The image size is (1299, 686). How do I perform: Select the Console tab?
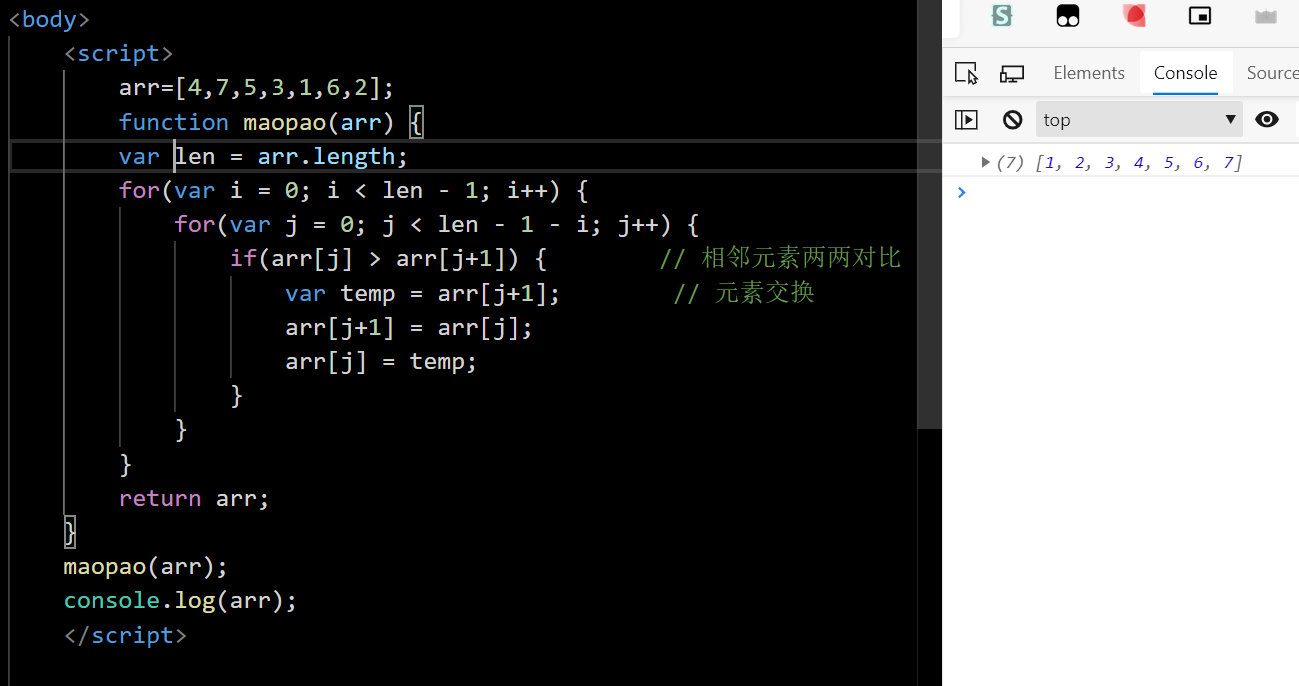coord(1185,73)
